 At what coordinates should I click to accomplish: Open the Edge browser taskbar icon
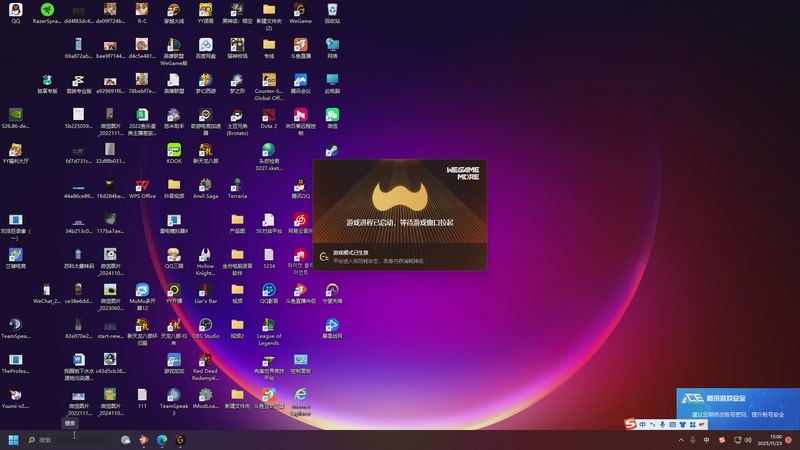(x=162, y=440)
